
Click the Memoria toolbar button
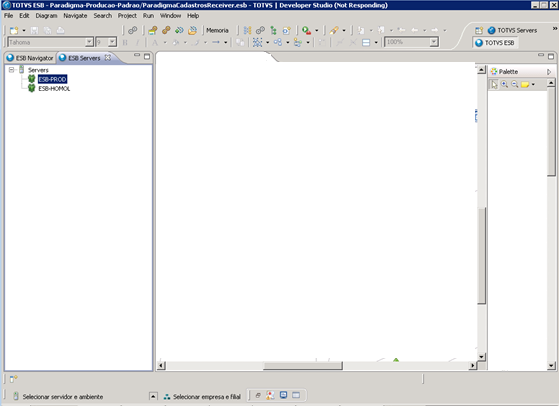[x=217, y=31]
